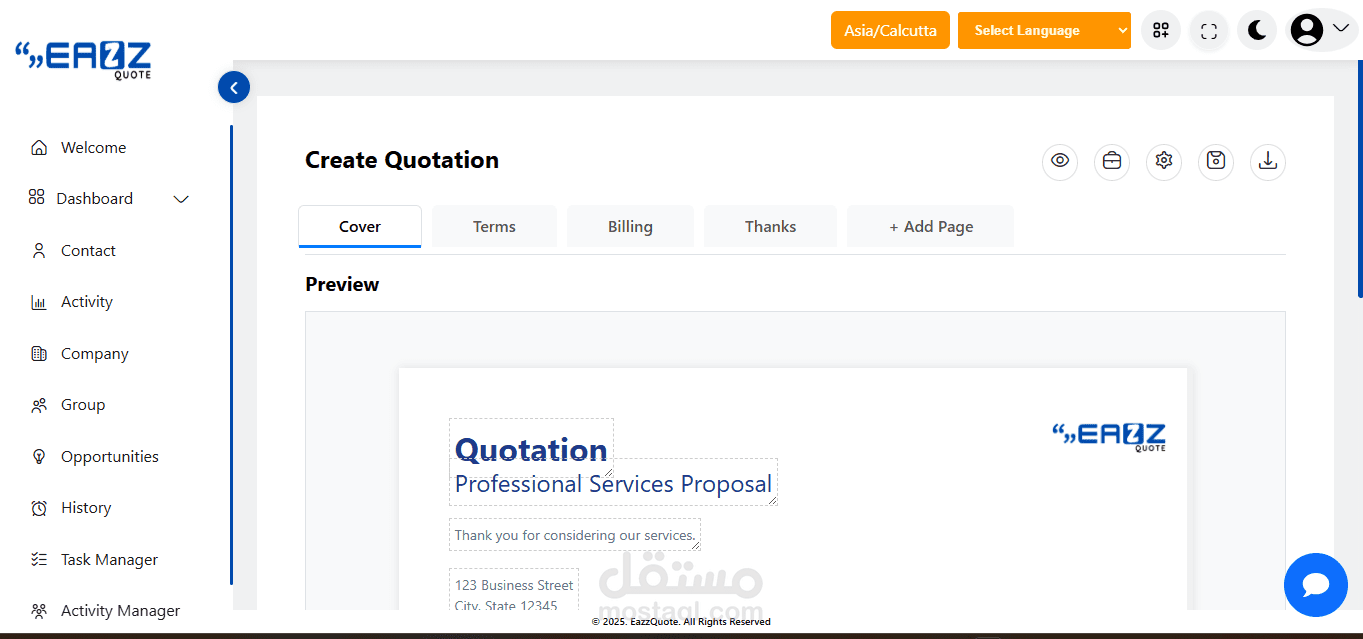Click the Create Quotation heading

tap(402, 160)
